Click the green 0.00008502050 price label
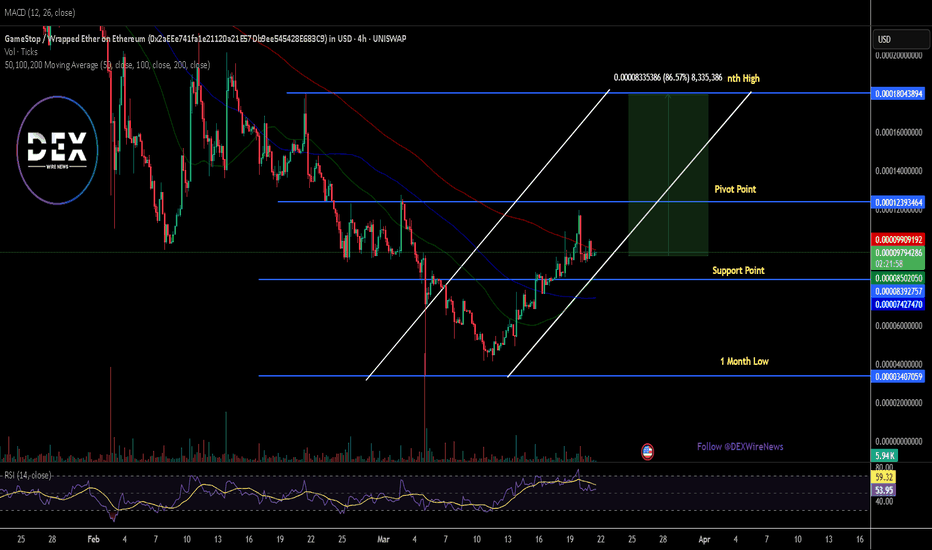The image size is (932, 550). (x=899, y=278)
